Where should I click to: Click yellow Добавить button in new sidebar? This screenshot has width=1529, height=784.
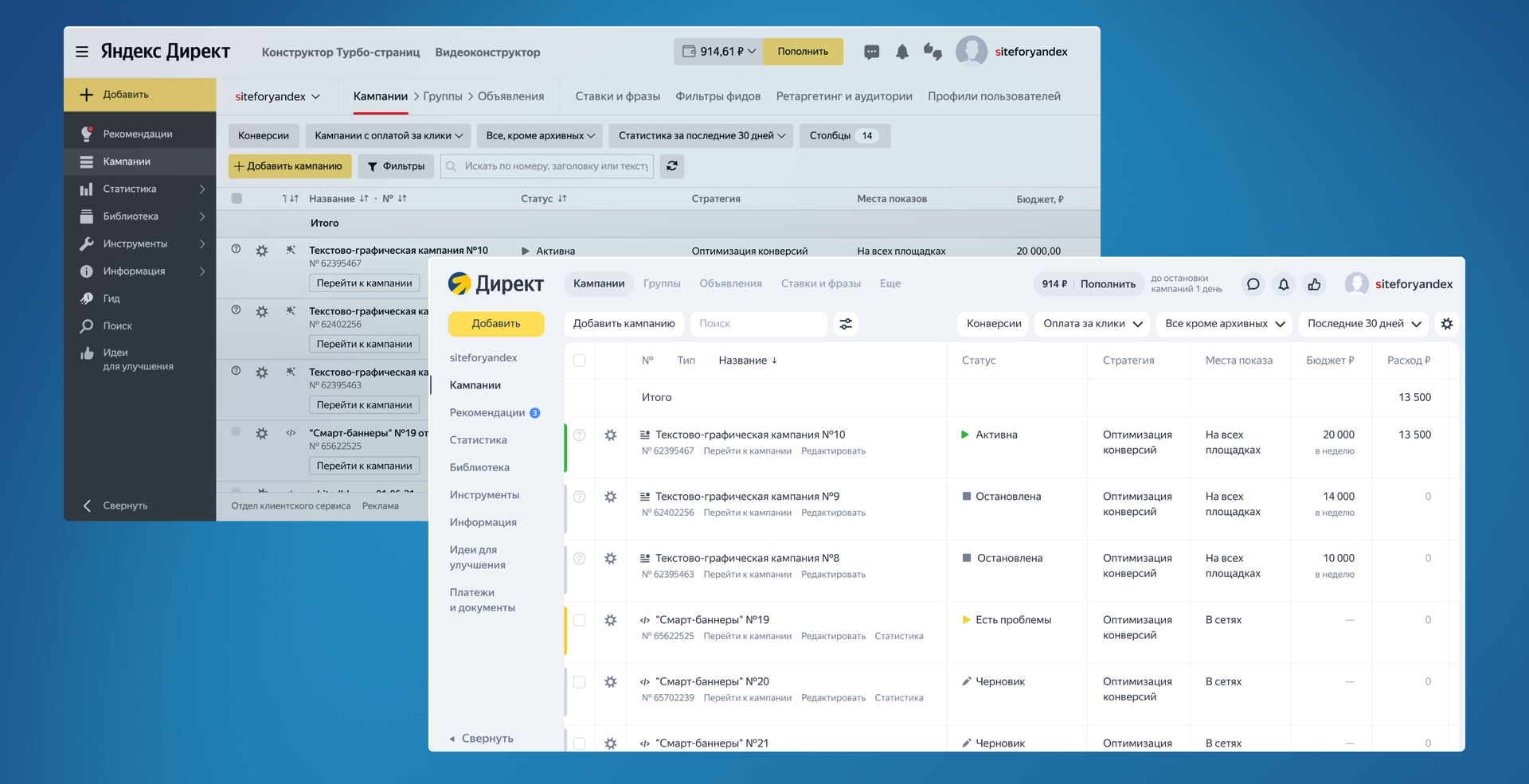pyautogui.click(x=496, y=324)
